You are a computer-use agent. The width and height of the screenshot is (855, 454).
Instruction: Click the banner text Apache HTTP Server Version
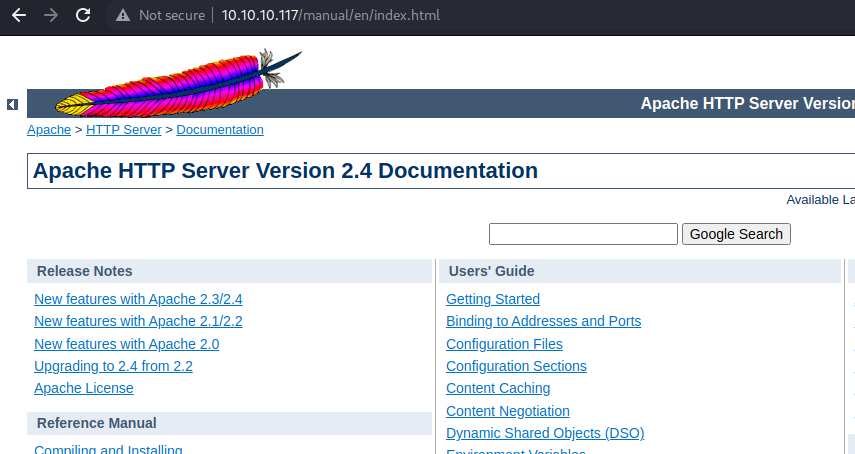coord(748,104)
